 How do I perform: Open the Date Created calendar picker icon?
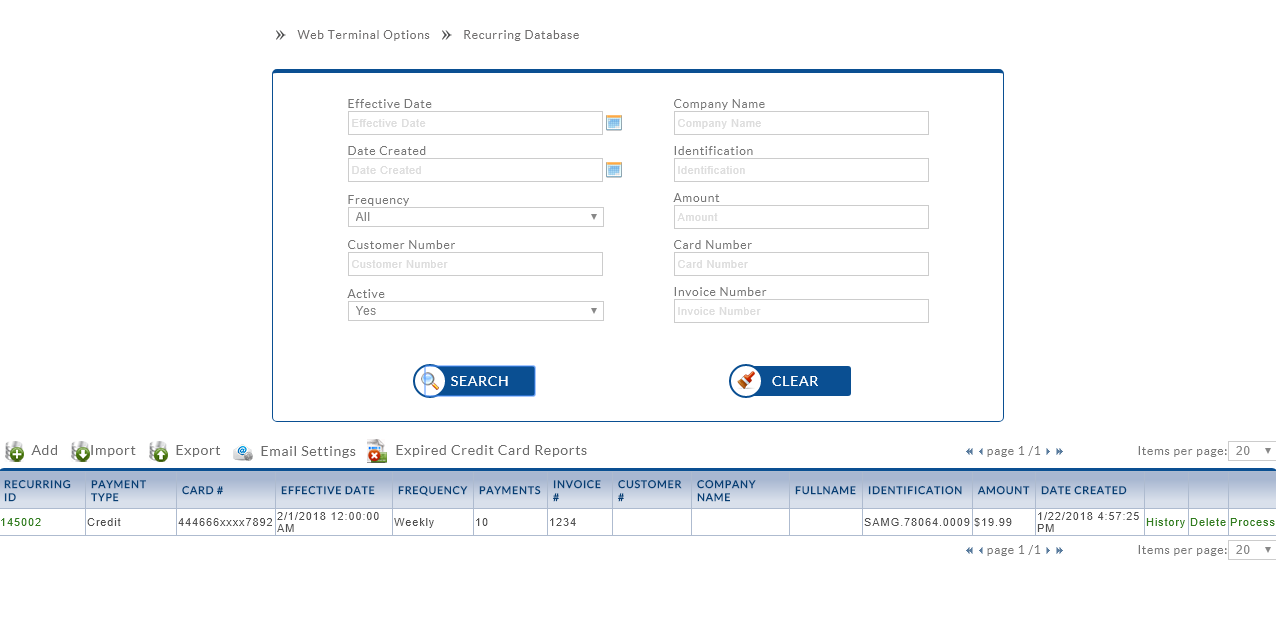[x=614, y=170]
